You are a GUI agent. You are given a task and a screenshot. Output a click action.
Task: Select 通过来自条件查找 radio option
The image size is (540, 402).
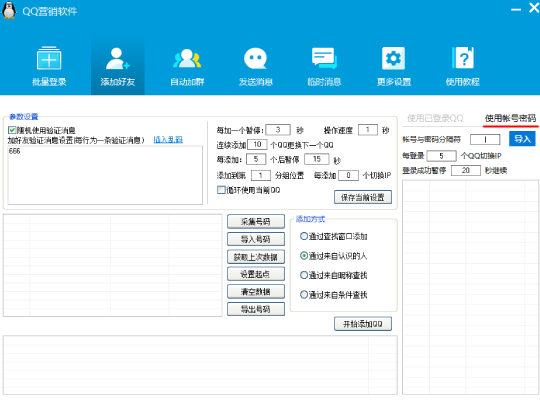coord(304,295)
